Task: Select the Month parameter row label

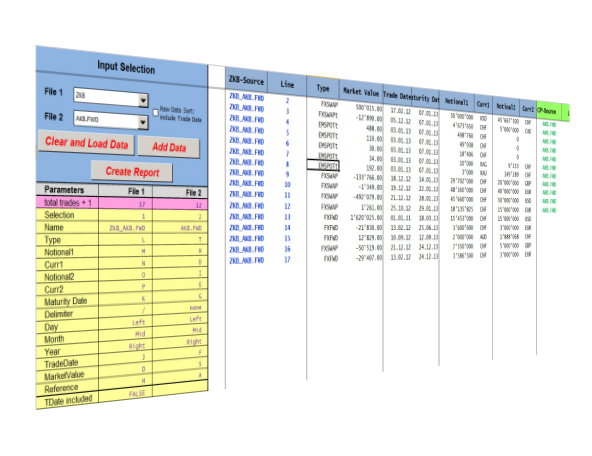Action: (67, 339)
